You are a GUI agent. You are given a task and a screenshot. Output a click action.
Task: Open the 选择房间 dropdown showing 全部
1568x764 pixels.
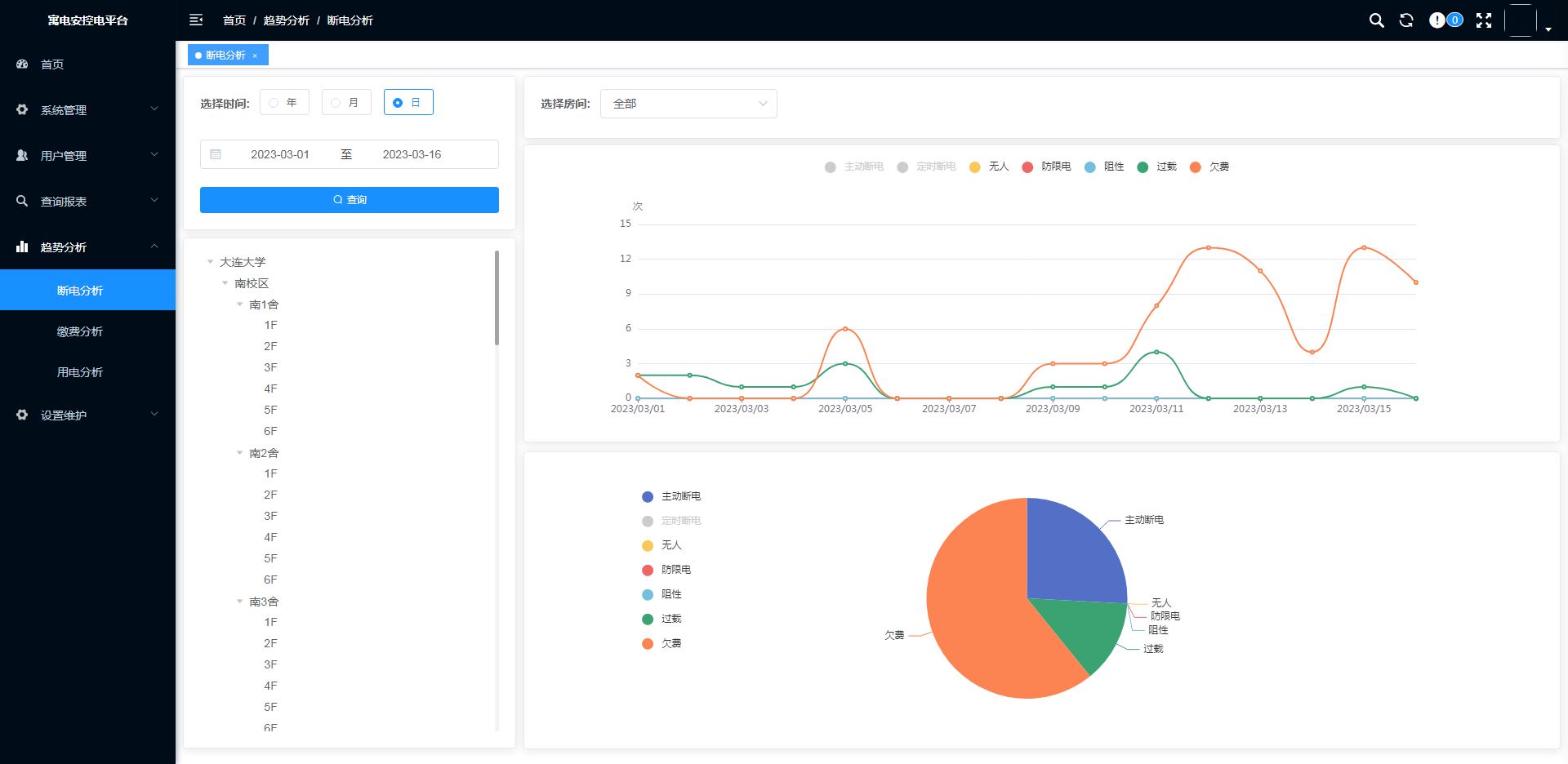688,104
